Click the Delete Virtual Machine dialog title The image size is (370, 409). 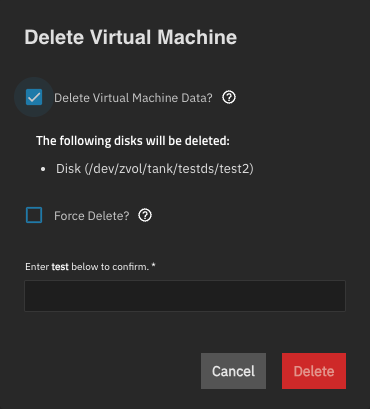[x=131, y=37]
